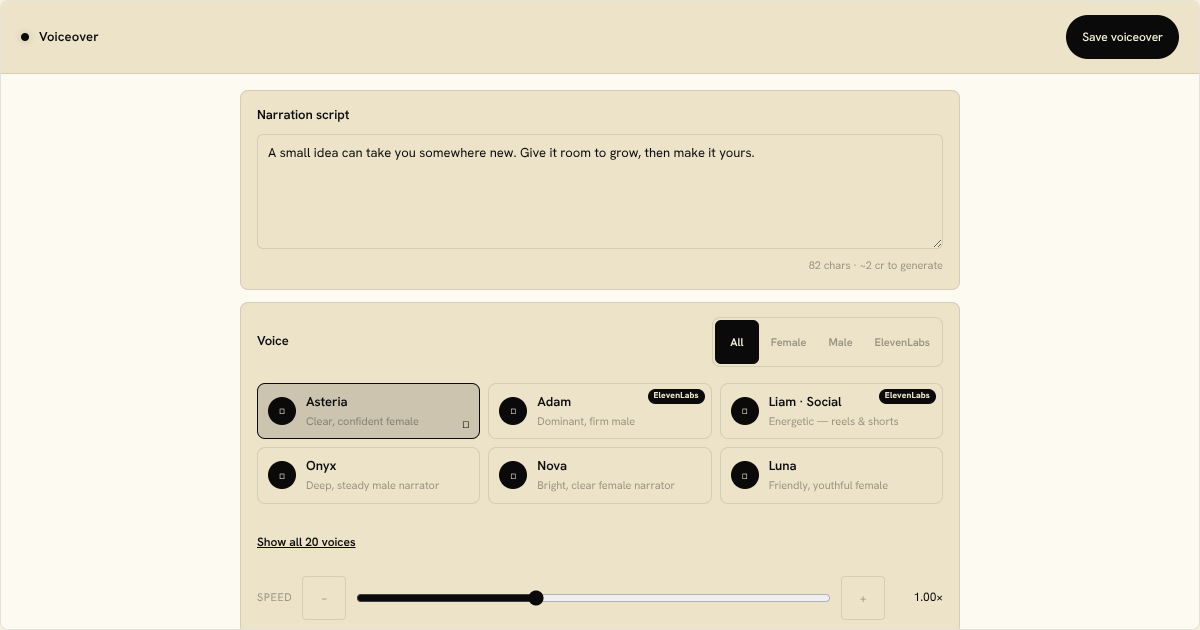Filter voices by ElevenLabs tab
This screenshot has width=1200, height=630.
click(x=902, y=342)
